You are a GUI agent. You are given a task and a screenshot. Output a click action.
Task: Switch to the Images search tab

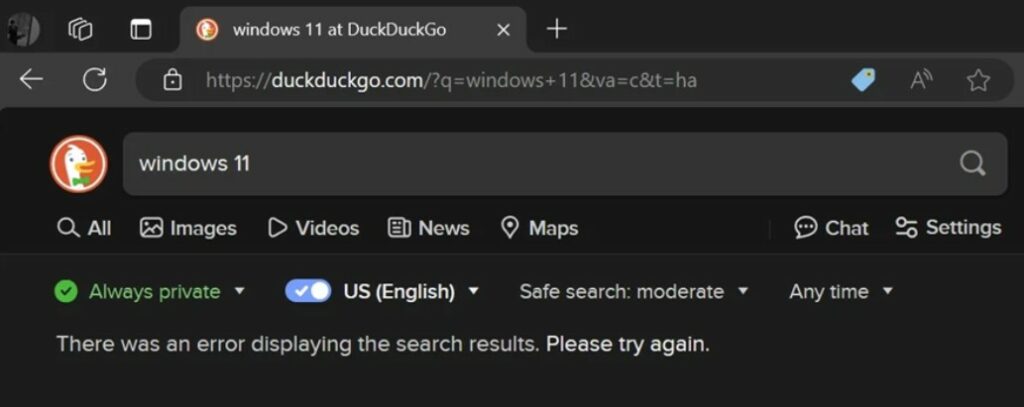point(189,228)
